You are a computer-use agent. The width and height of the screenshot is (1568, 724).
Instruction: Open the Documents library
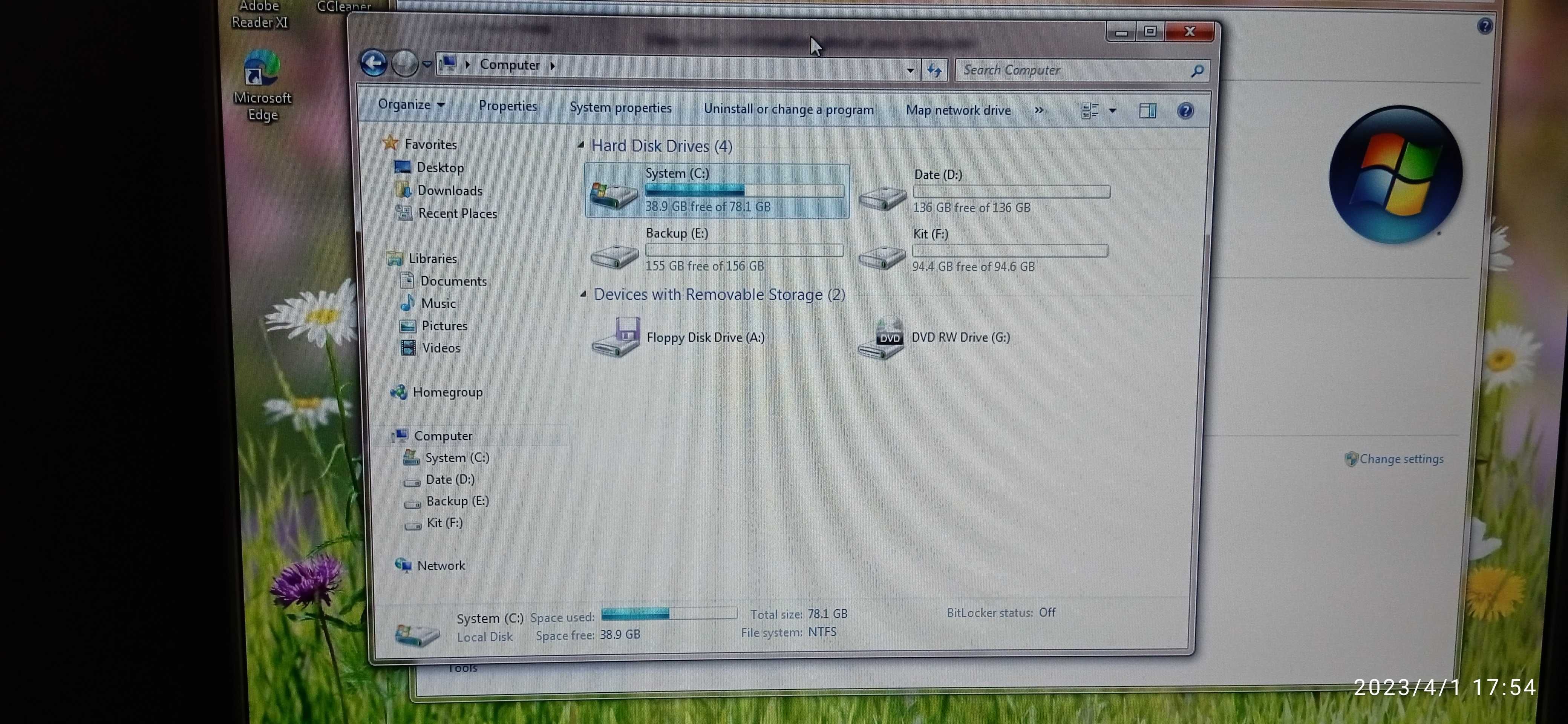pos(443,281)
